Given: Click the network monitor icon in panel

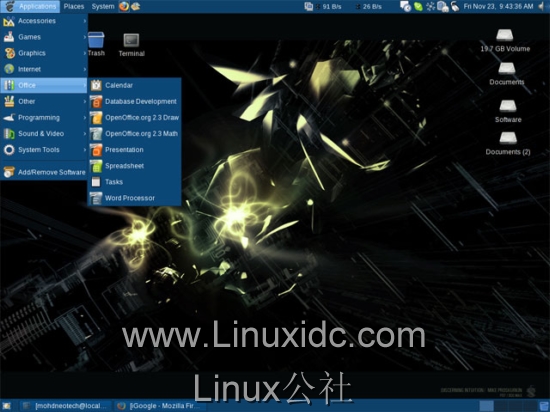Looking at the screenshot, I should 309,6.
